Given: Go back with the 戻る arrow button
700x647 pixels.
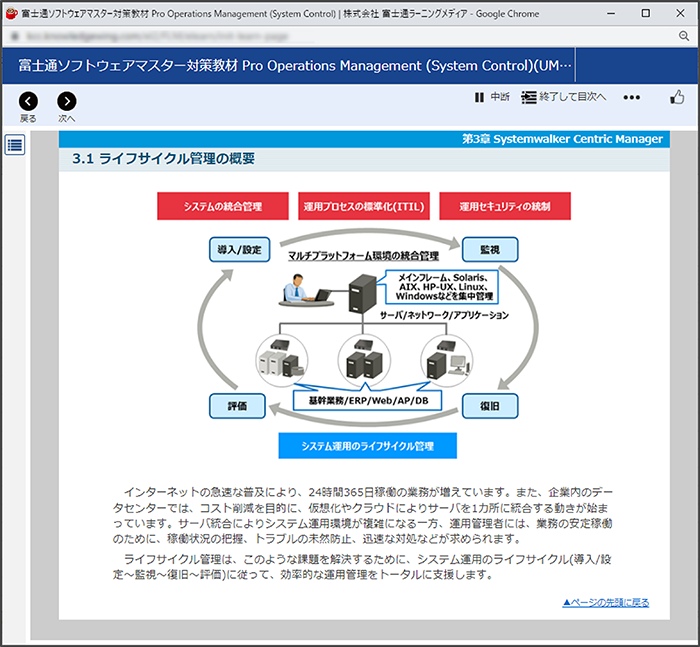Looking at the screenshot, I should (x=28, y=102).
